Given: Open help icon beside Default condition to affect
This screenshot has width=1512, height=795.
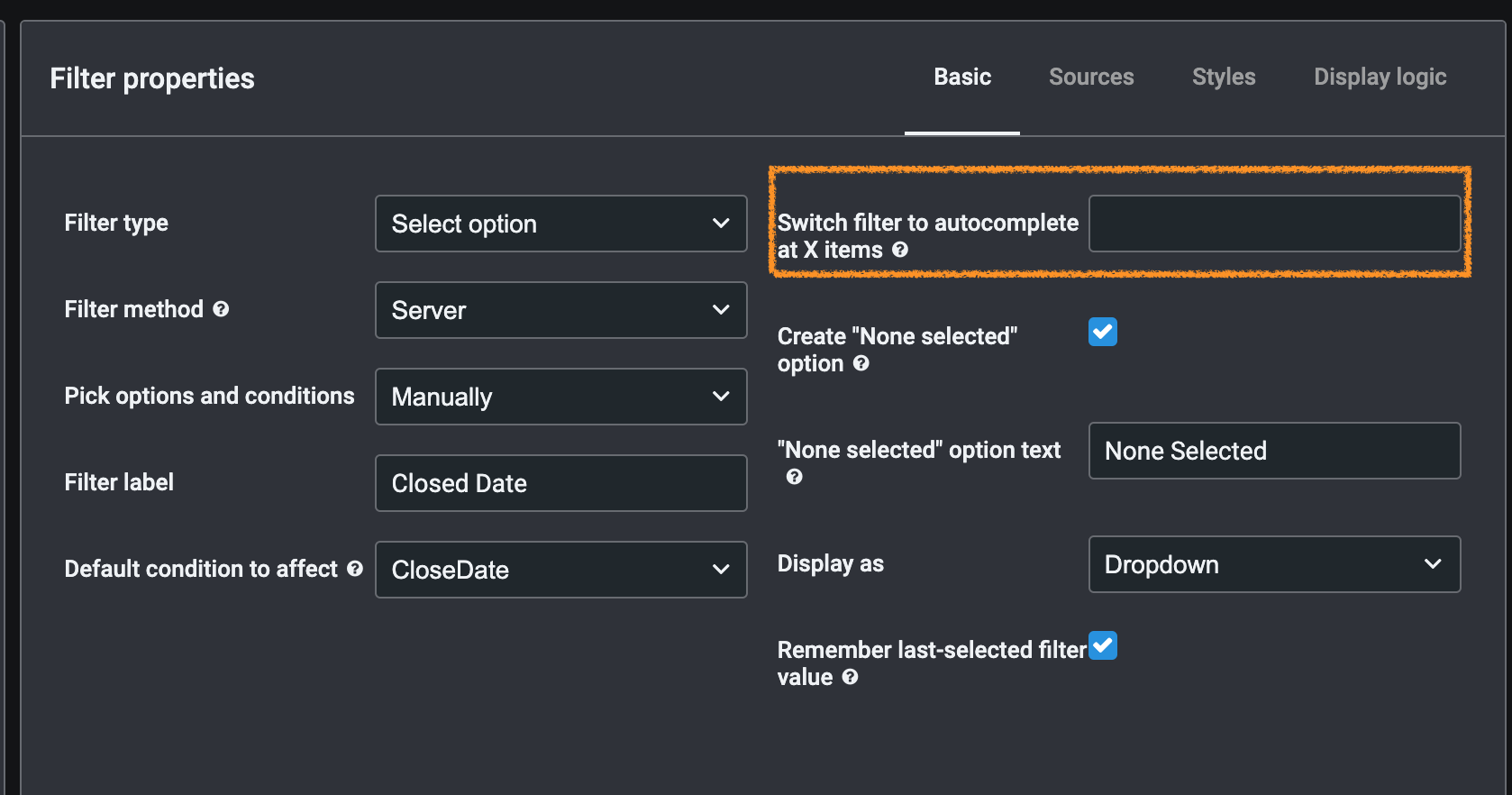Looking at the screenshot, I should click(x=355, y=569).
